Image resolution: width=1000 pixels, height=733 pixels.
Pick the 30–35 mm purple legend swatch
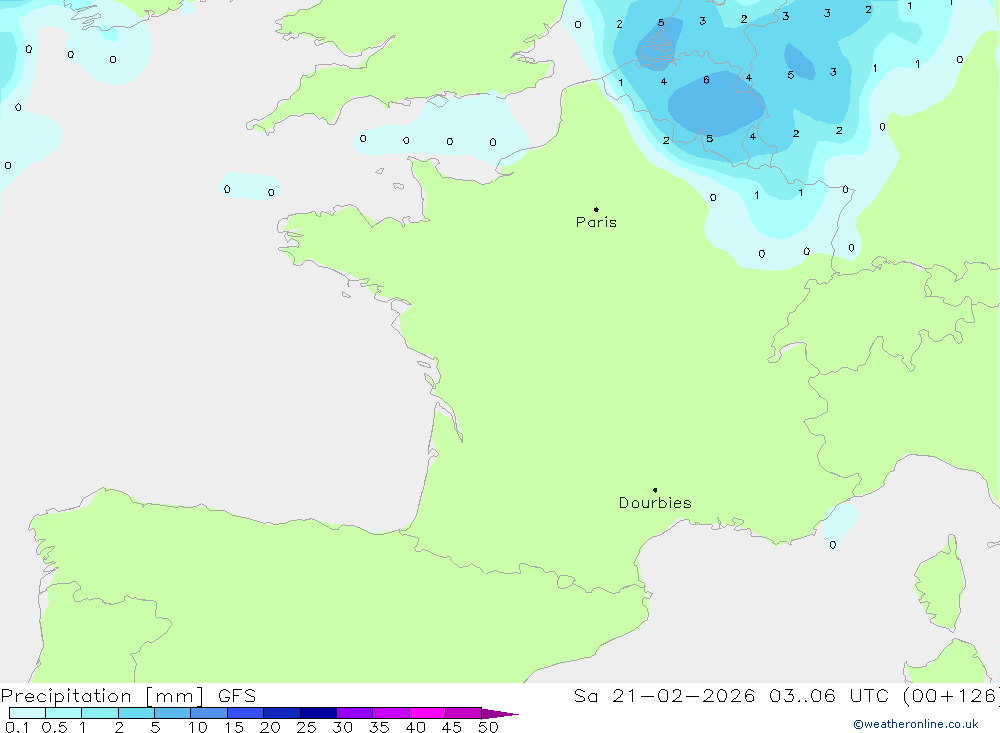pos(354,713)
